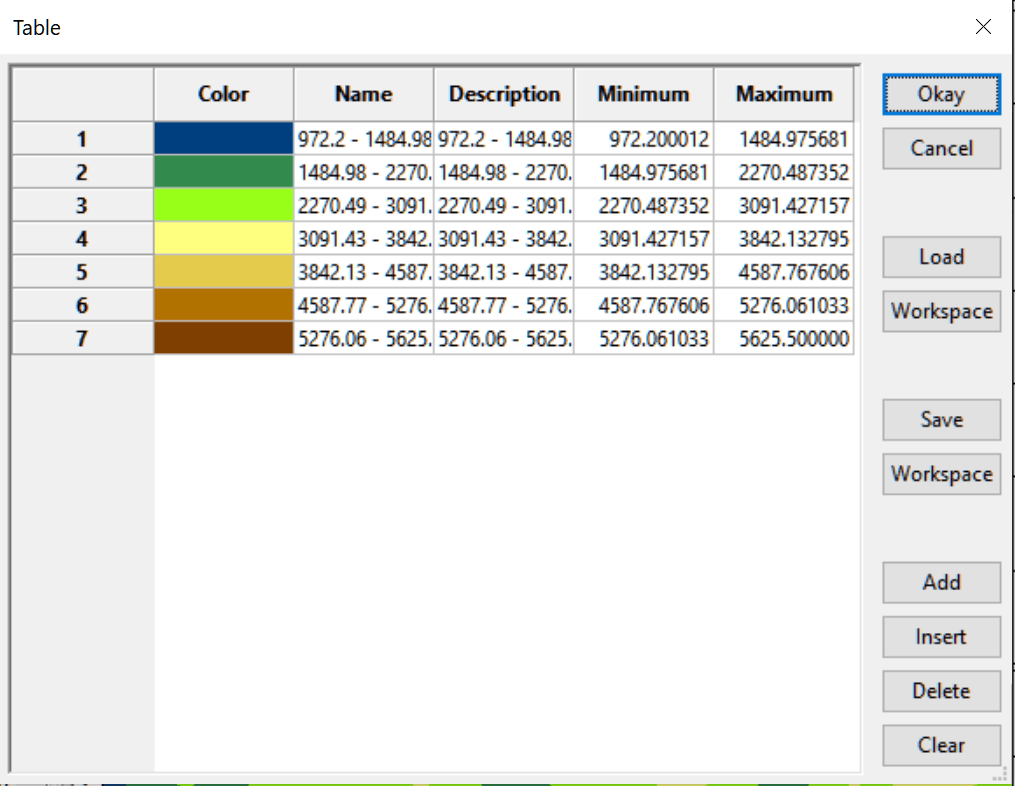Select the dark brown swatch in row 7

[x=223, y=338]
